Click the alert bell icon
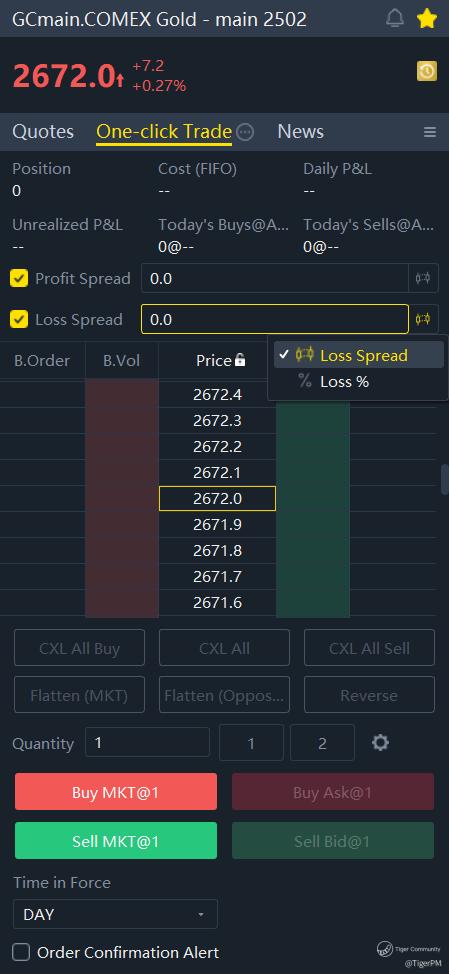 [394, 19]
